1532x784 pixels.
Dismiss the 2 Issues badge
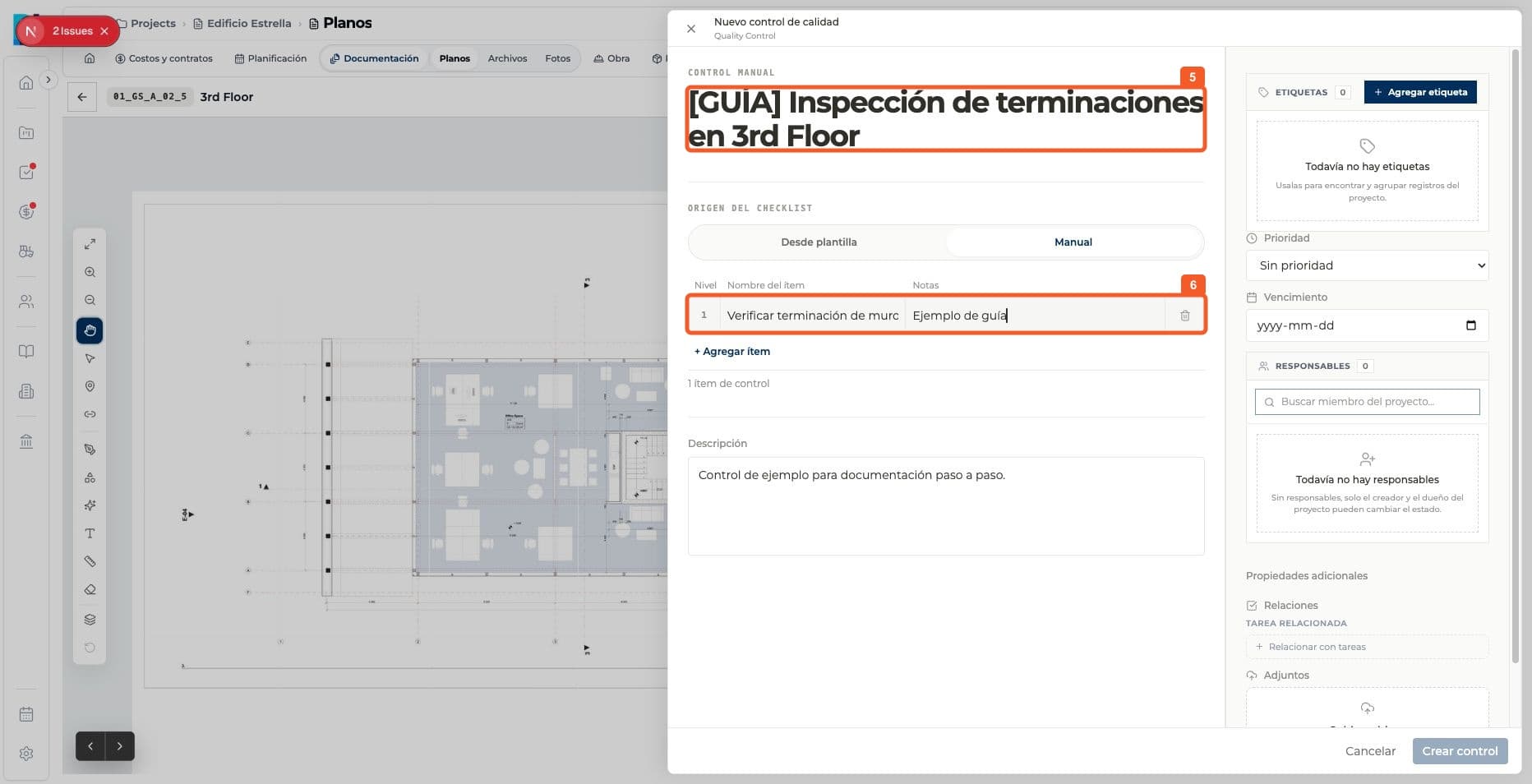click(x=104, y=31)
